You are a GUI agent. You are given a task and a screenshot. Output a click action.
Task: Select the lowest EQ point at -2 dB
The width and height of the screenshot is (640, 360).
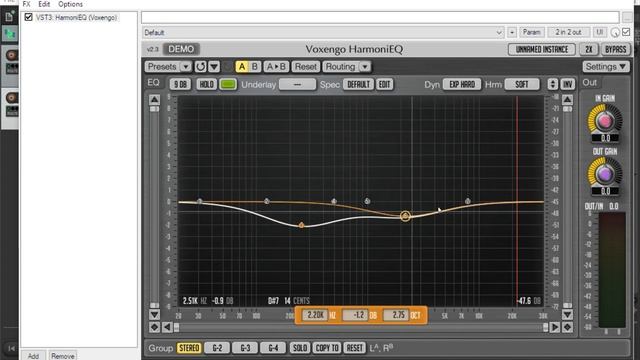(301, 225)
